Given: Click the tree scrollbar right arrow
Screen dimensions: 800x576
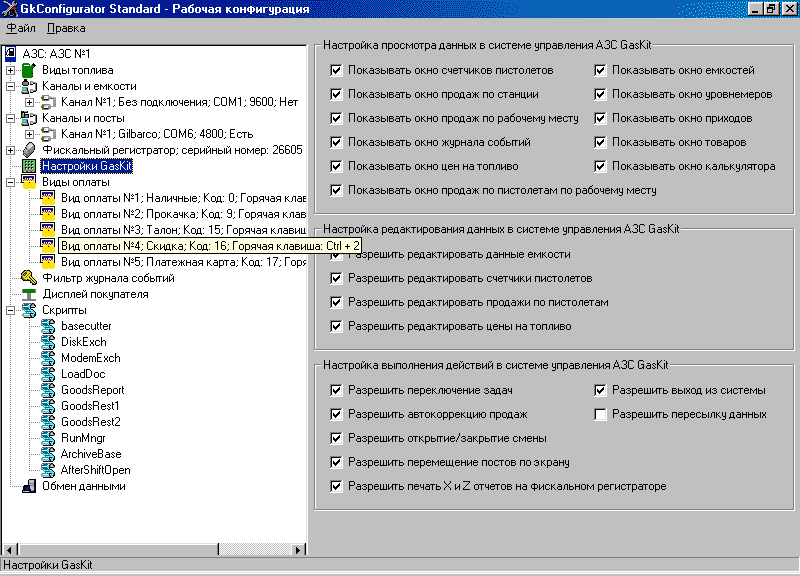Looking at the screenshot, I should pyautogui.click(x=298, y=549).
